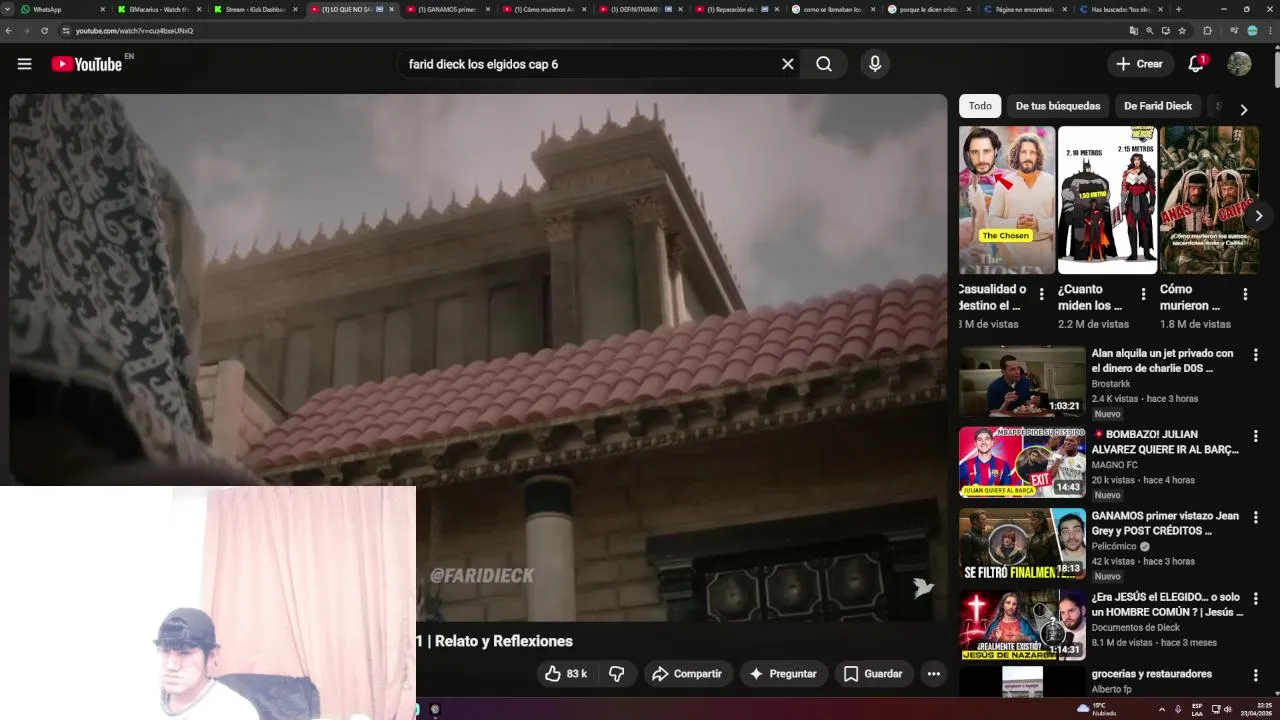Go to the YouTube home logo
Image resolution: width=1280 pixels, height=720 pixels.
(x=87, y=64)
